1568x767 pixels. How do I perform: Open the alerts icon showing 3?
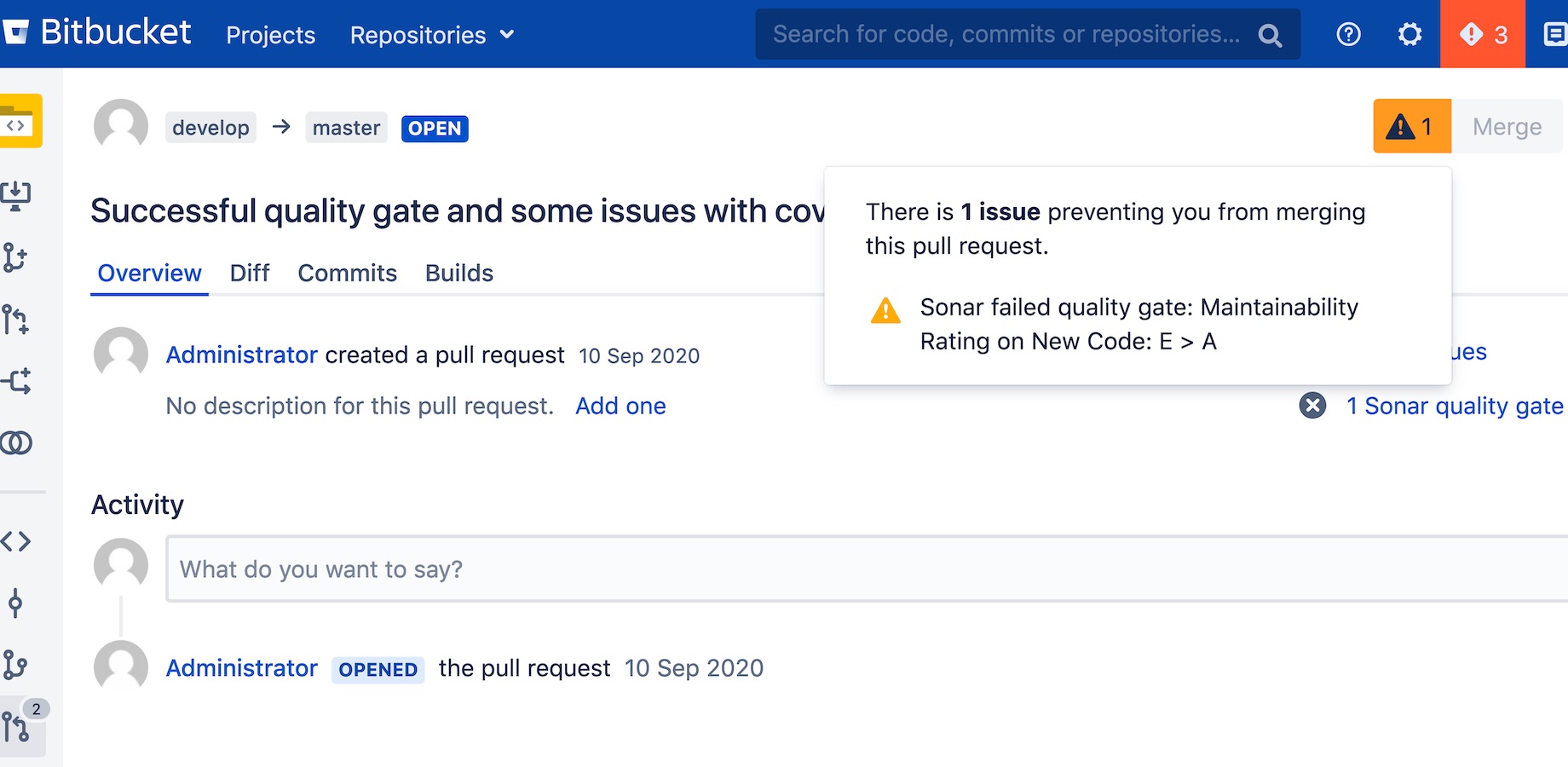[1483, 34]
